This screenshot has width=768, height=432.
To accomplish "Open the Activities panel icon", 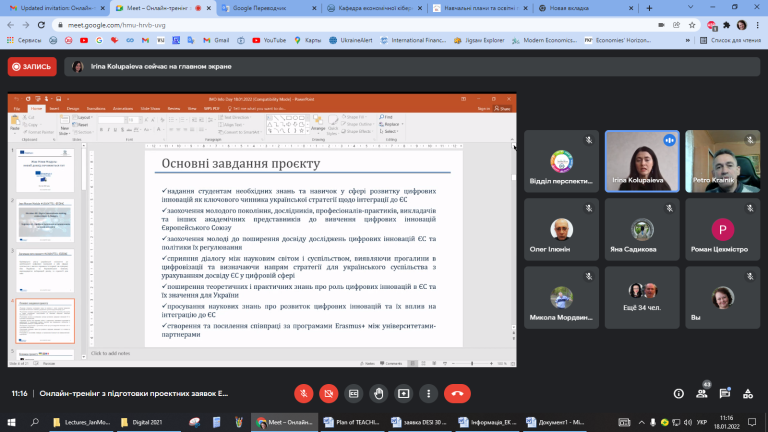I will click(748, 393).
